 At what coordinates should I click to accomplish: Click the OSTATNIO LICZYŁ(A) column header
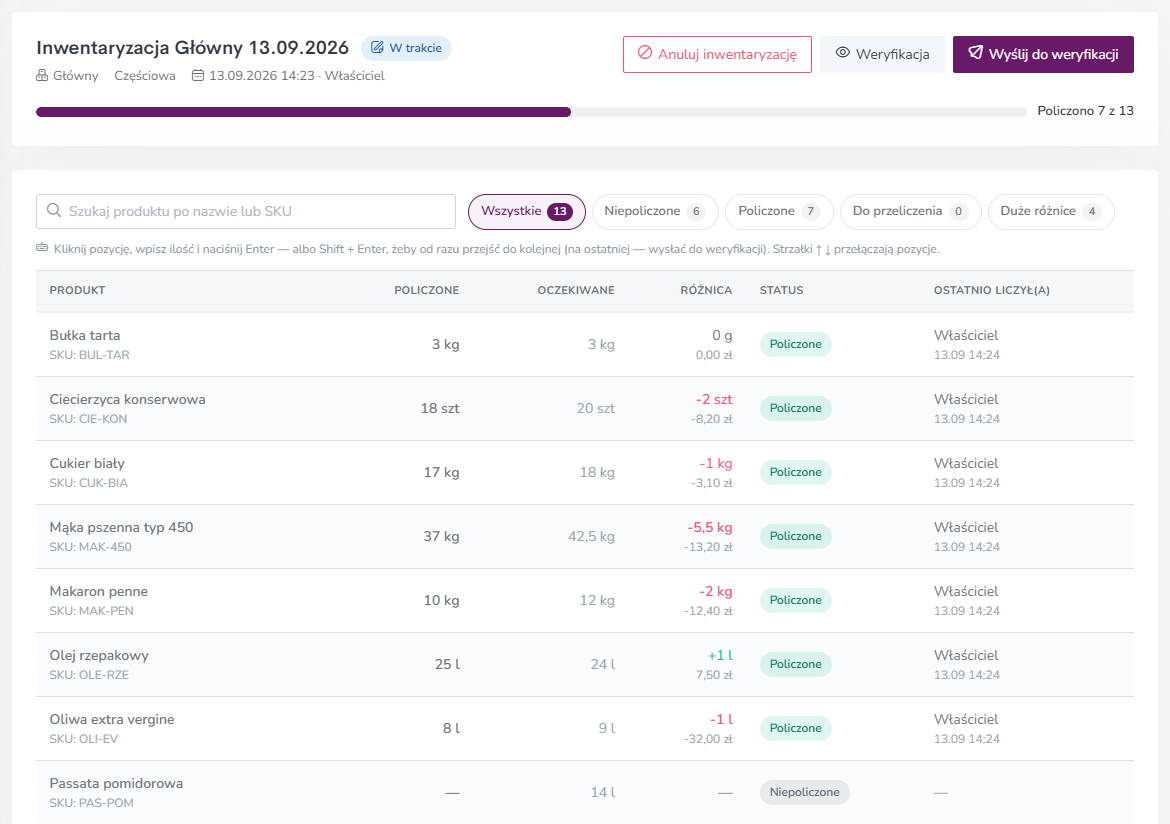click(x=992, y=290)
